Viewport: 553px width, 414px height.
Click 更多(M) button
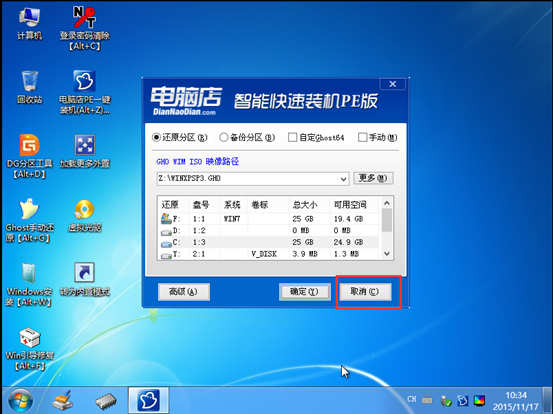pyautogui.click(x=373, y=178)
